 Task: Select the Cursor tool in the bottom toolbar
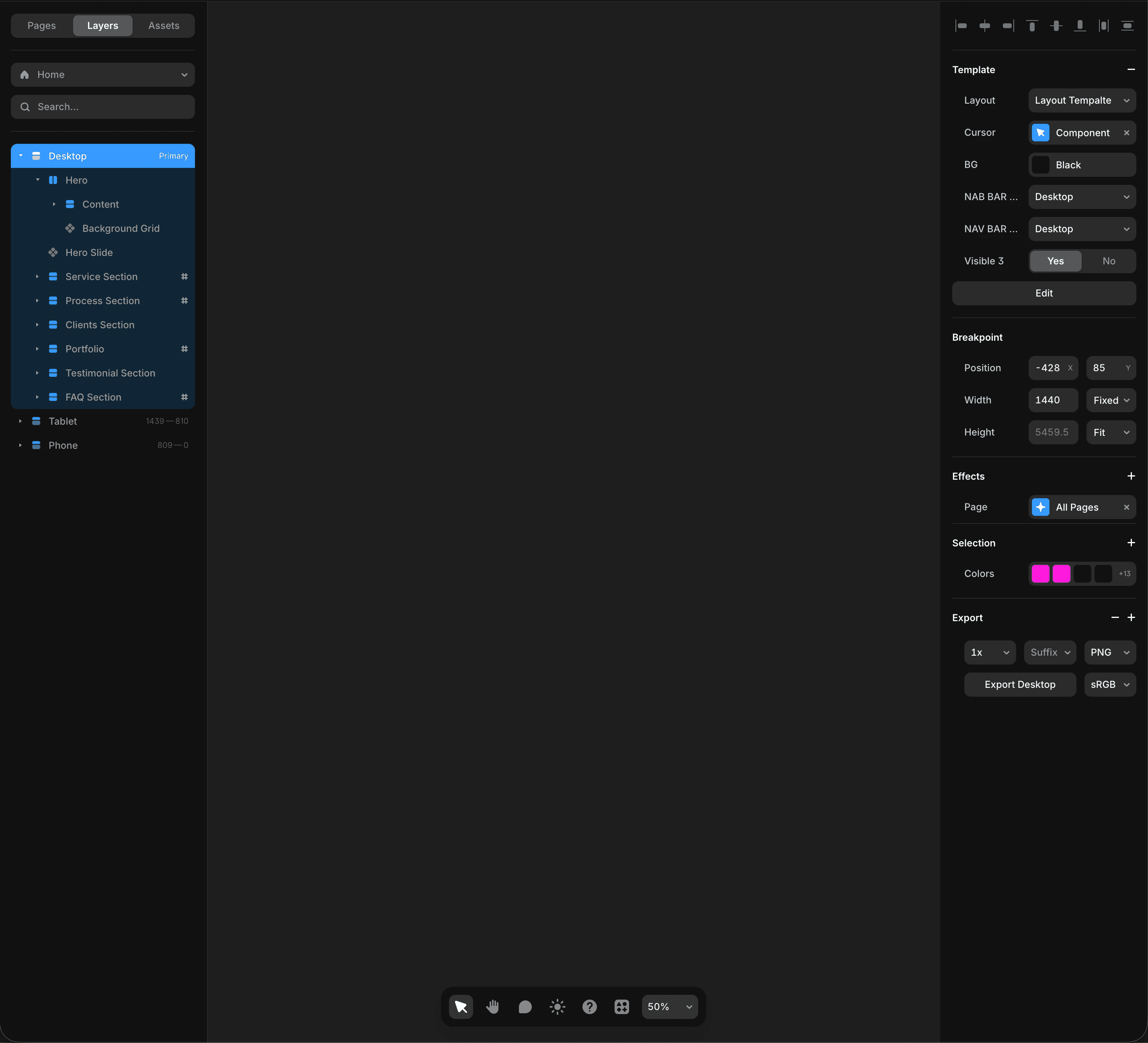pyautogui.click(x=460, y=1006)
